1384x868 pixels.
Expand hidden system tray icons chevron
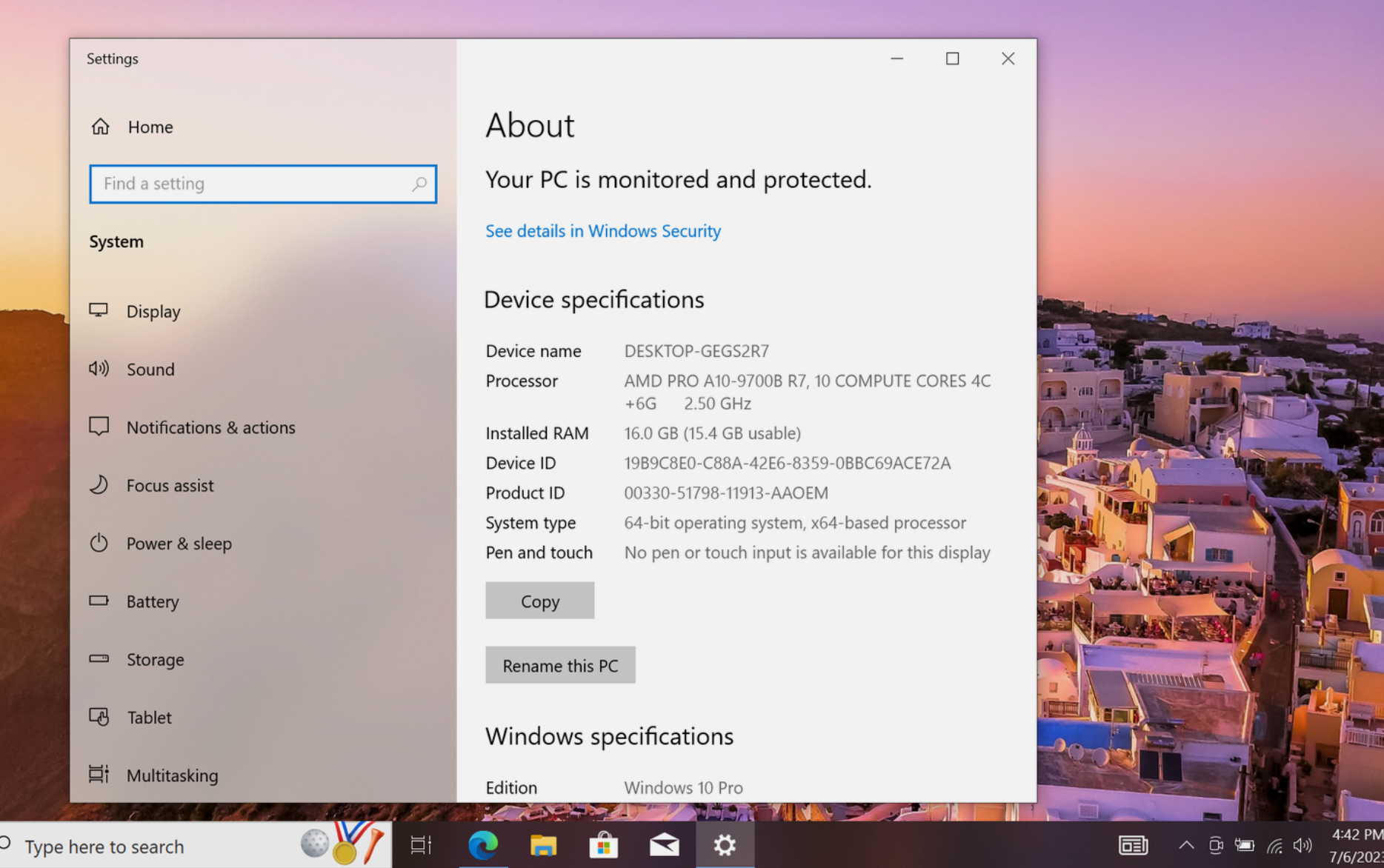coord(1185,845)
